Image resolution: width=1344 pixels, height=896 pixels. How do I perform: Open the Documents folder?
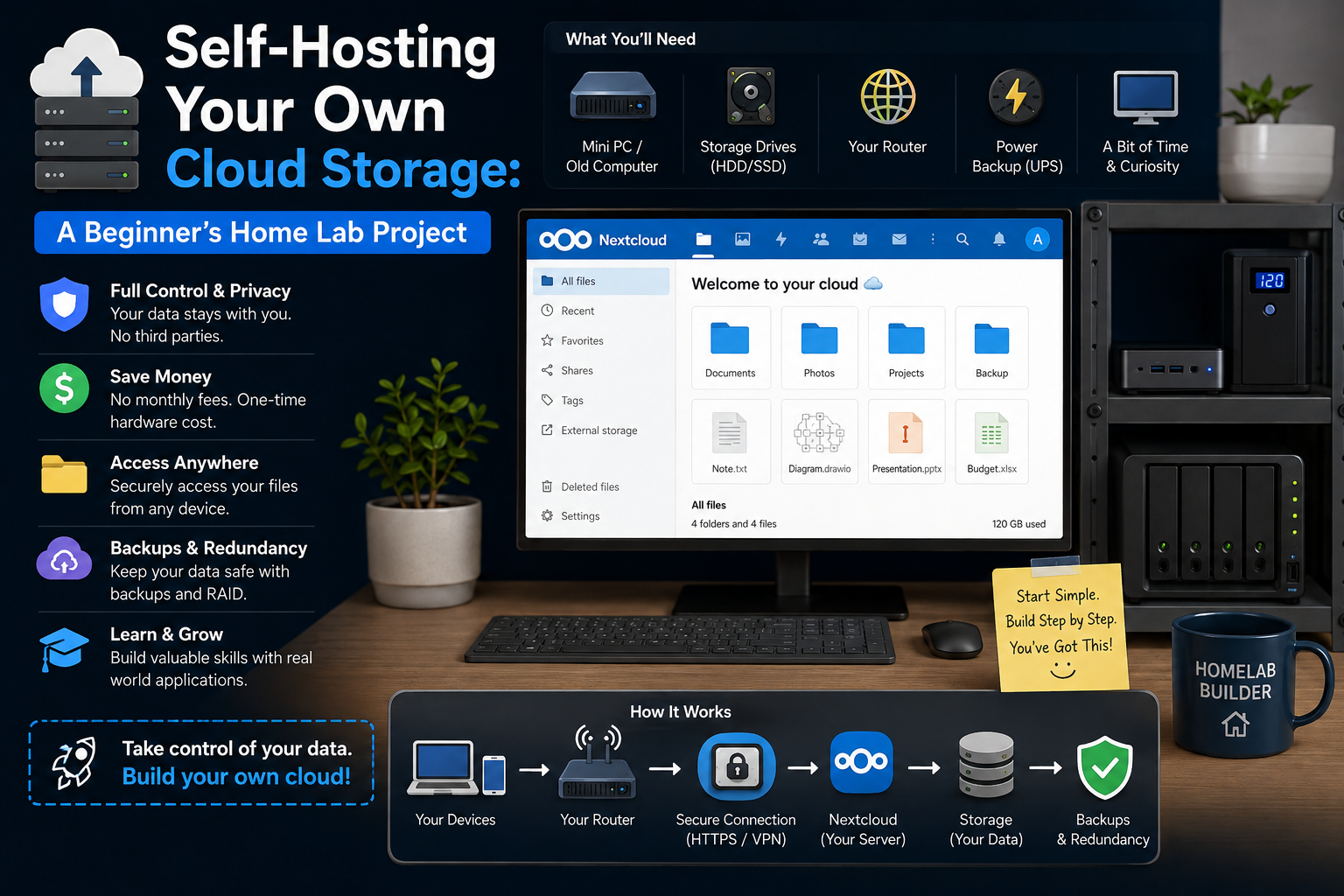(x=731, y=347)
